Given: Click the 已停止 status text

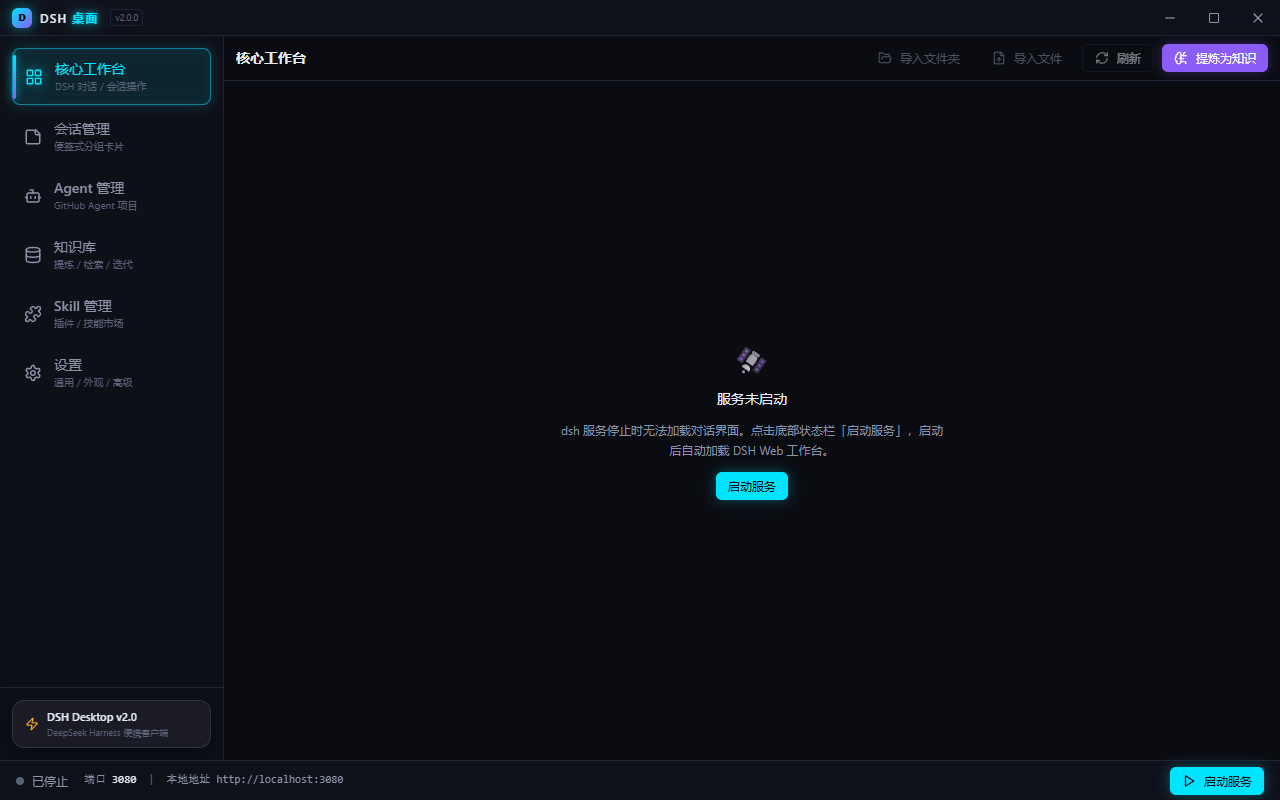Looking at the screenshot, I should coord(50,781).
